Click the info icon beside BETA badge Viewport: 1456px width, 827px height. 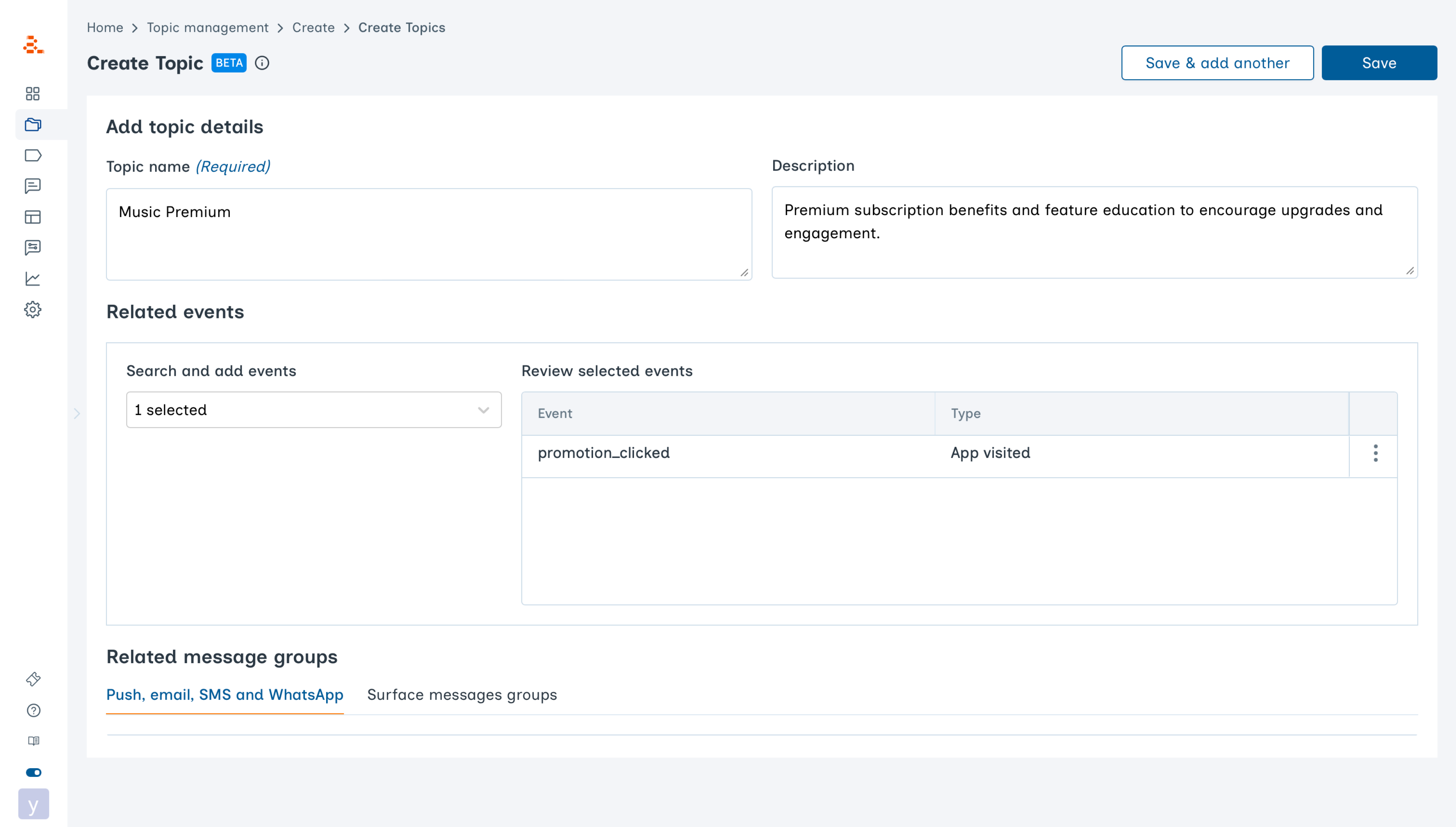pos(262,63)
